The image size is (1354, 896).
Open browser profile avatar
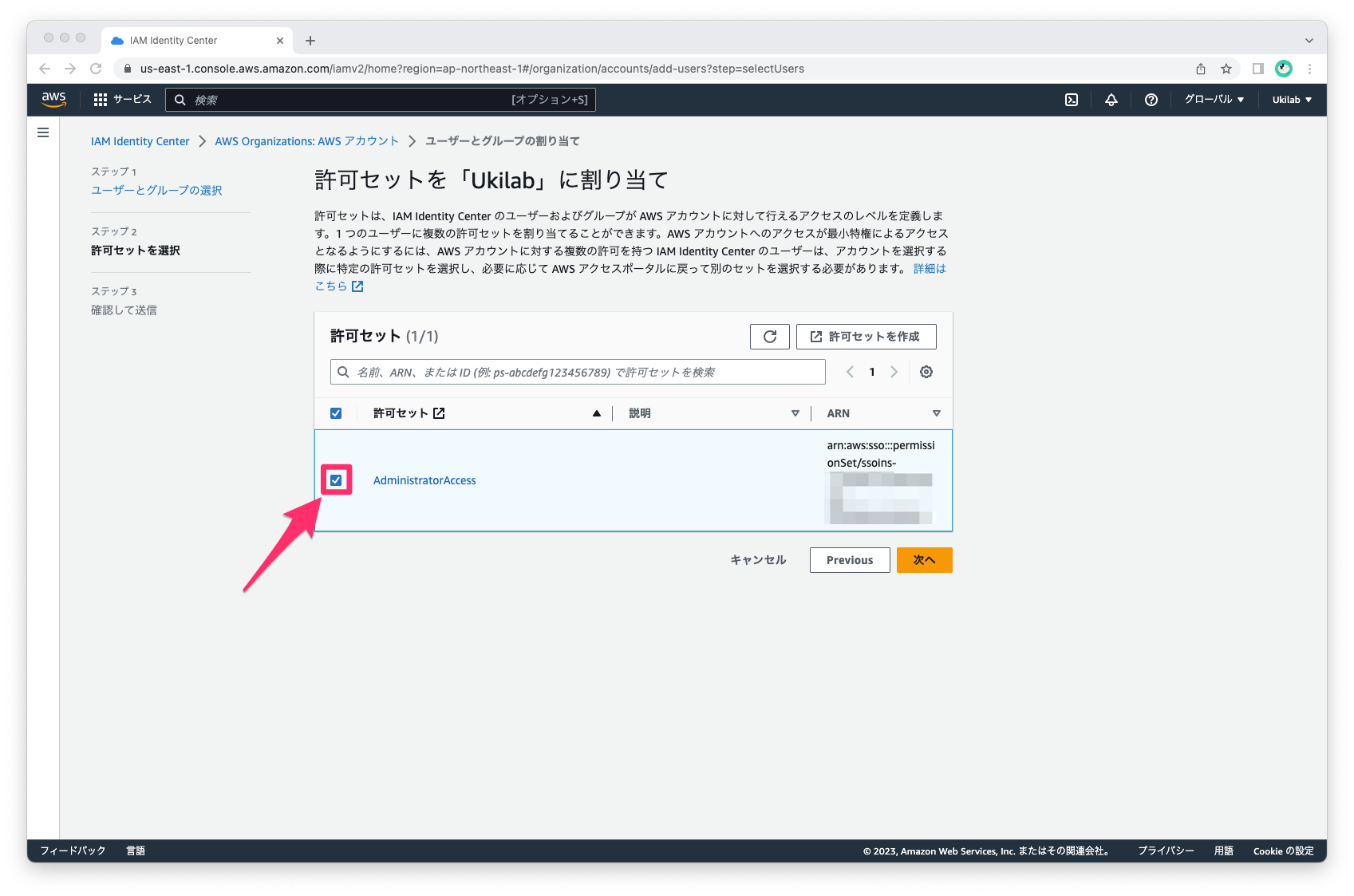tap(1284, 69)
